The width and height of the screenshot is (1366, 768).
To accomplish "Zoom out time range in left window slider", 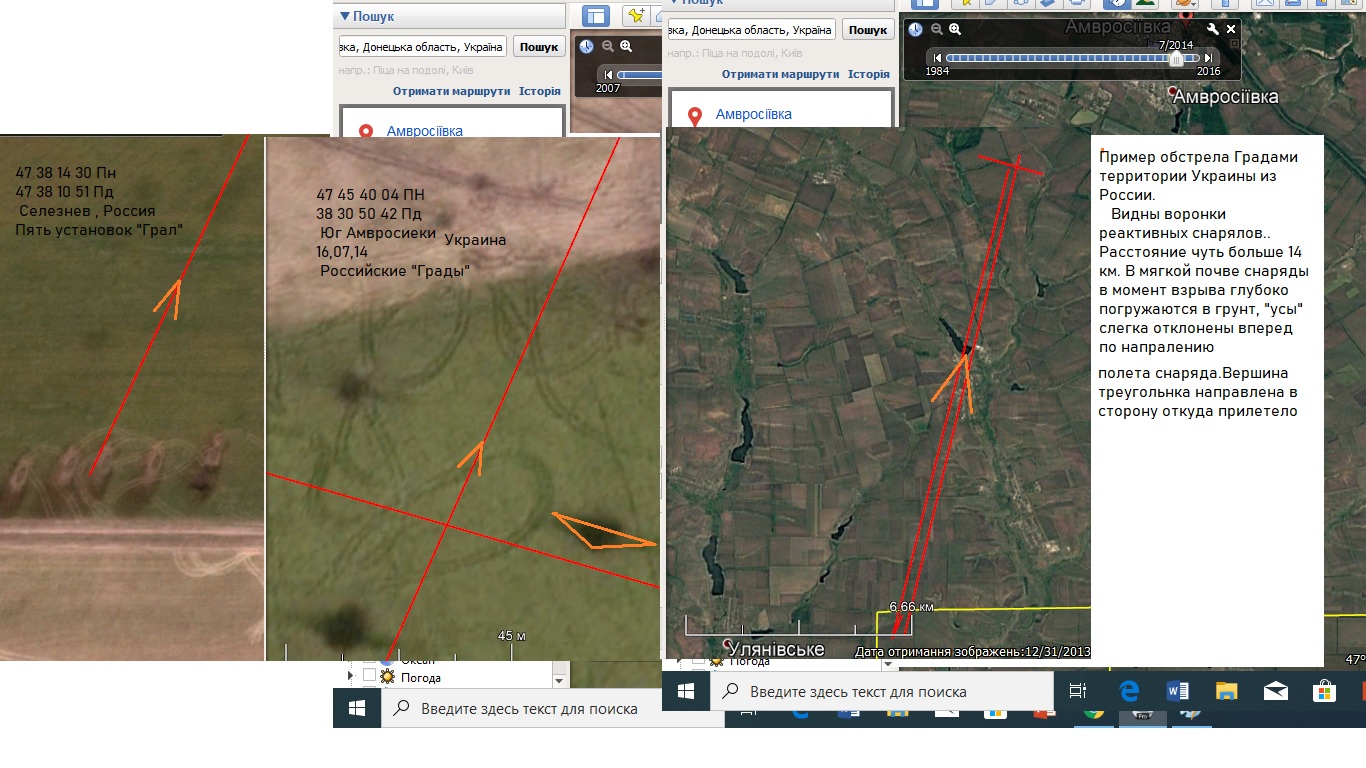I will [x=607, y=46].
